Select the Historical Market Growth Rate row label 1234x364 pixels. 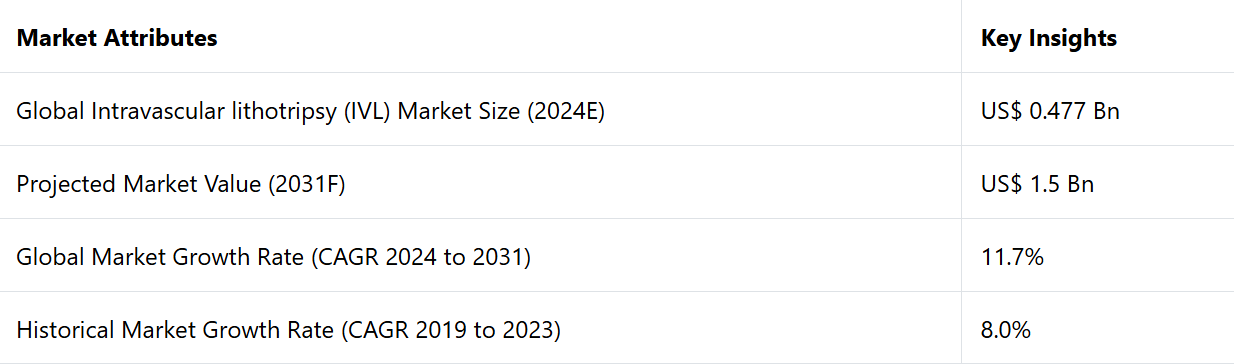(x=288, y=329)
